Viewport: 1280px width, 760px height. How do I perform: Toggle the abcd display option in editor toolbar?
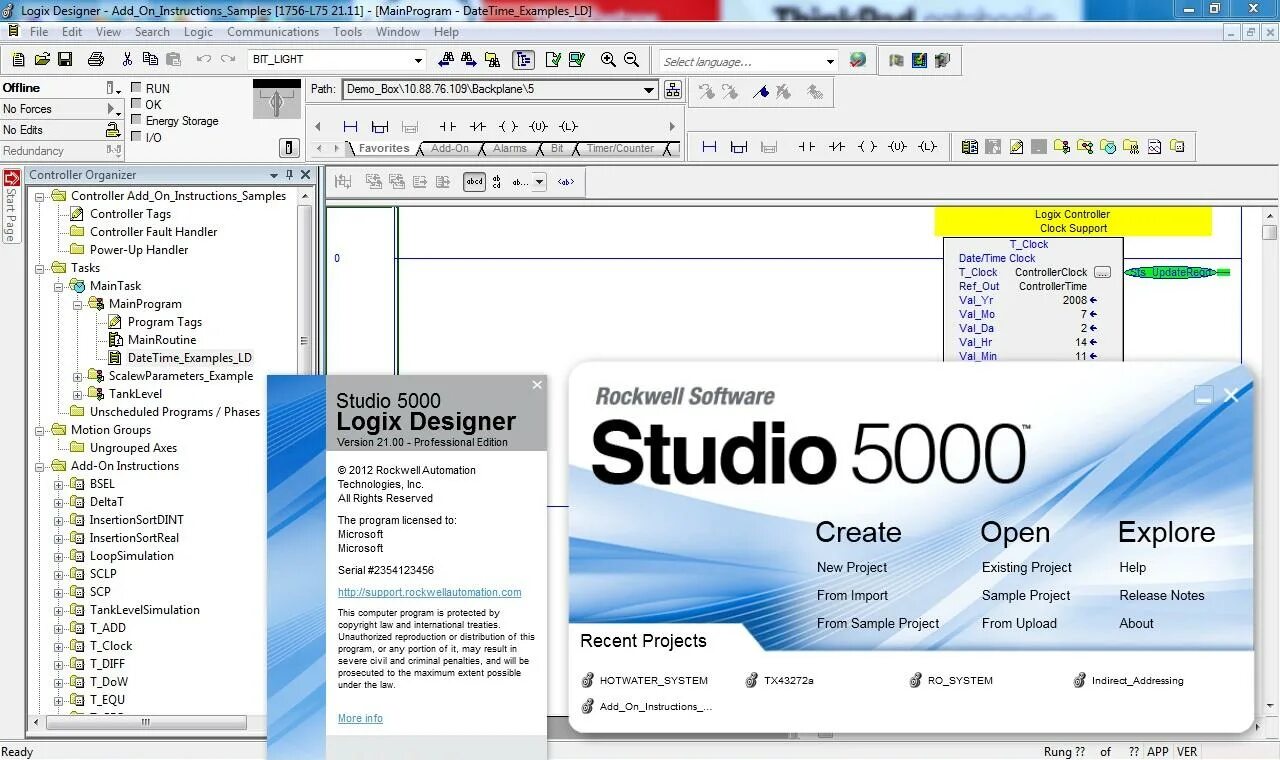(474, 182)
